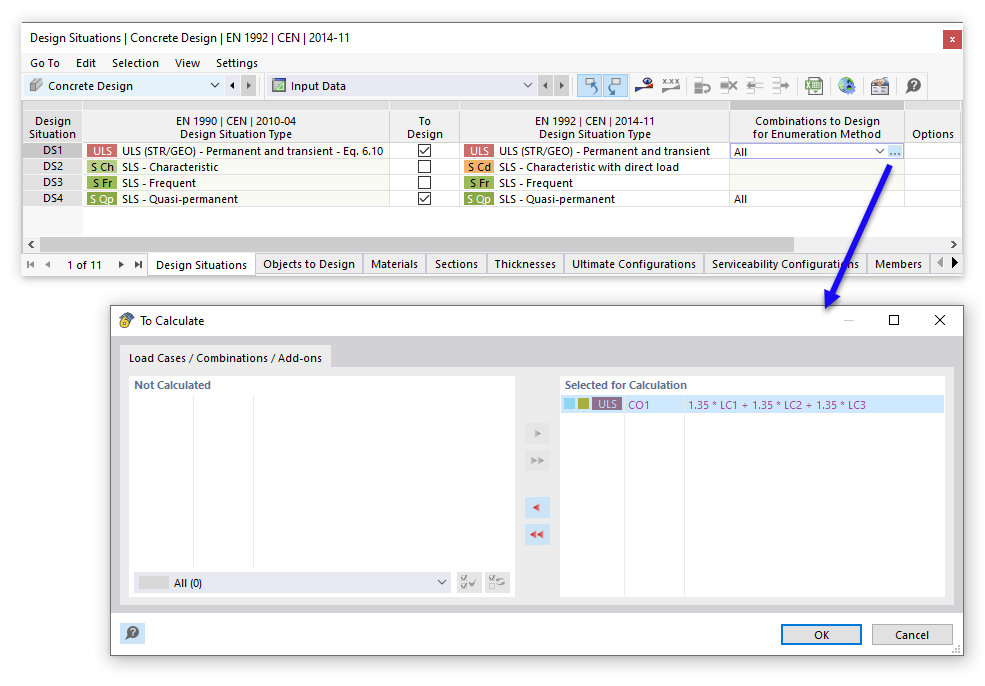
Task: Go to previous table arrow beside Input Data
Action: click(x=545, y=85)
